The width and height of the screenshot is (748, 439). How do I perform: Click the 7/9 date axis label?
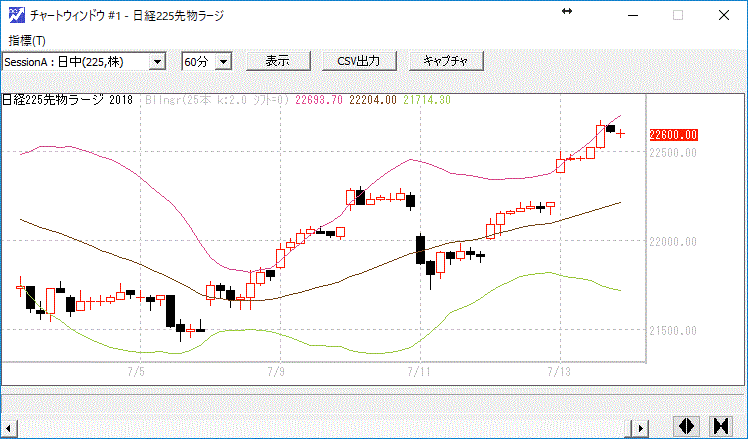tap(276, 371)
